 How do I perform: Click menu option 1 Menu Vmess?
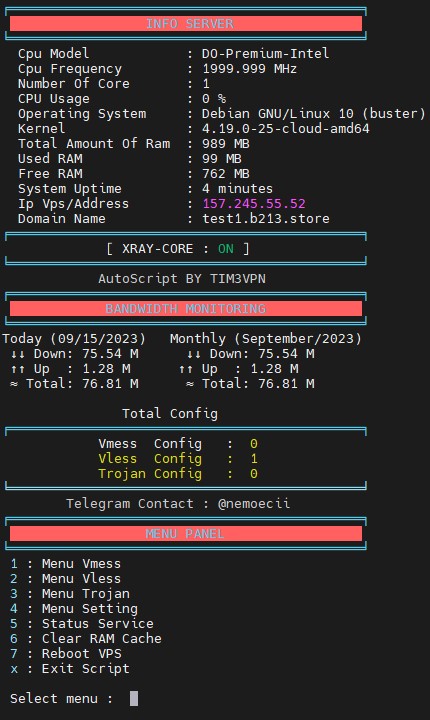pyautogui.click(x=66, y=564)
